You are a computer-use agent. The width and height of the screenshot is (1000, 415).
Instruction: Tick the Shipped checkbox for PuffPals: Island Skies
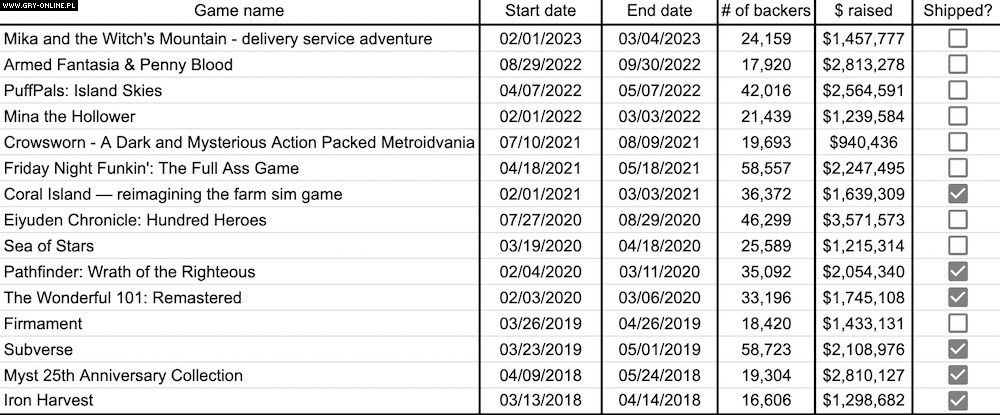coord(958,91)
